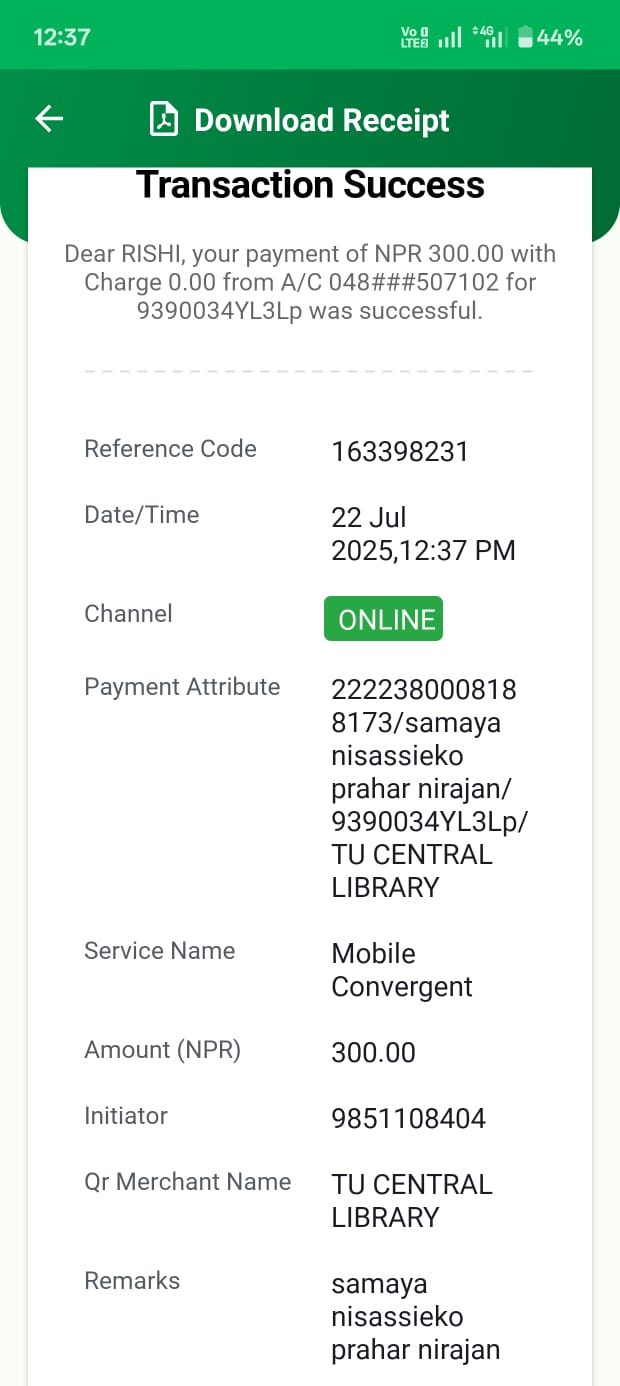
Task: Tap the initiator number 9851108404
Action: pyautogui.click(x=408, y=1118)
